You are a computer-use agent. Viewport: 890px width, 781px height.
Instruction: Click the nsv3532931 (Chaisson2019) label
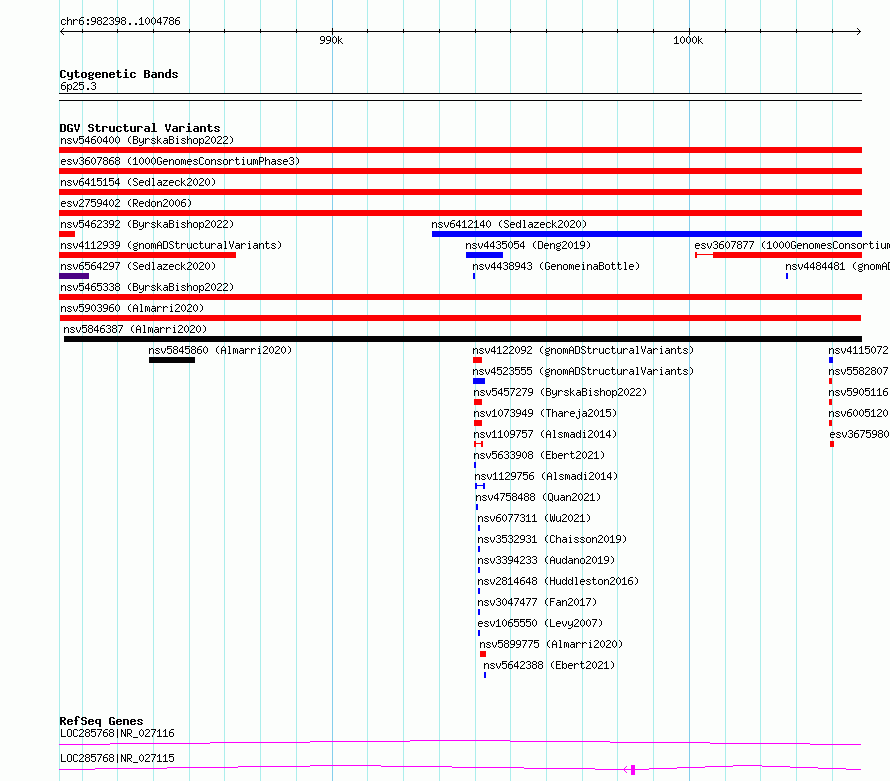coord(552,539)
